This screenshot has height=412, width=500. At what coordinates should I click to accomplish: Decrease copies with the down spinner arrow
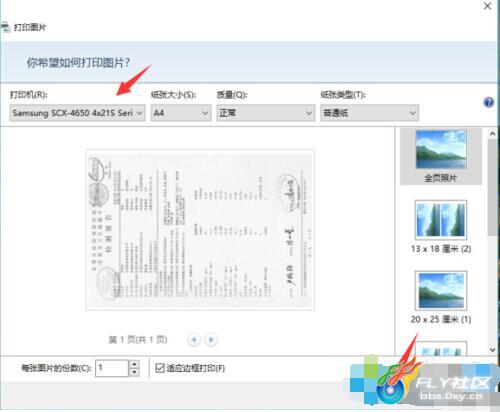(x=134, y=372)
